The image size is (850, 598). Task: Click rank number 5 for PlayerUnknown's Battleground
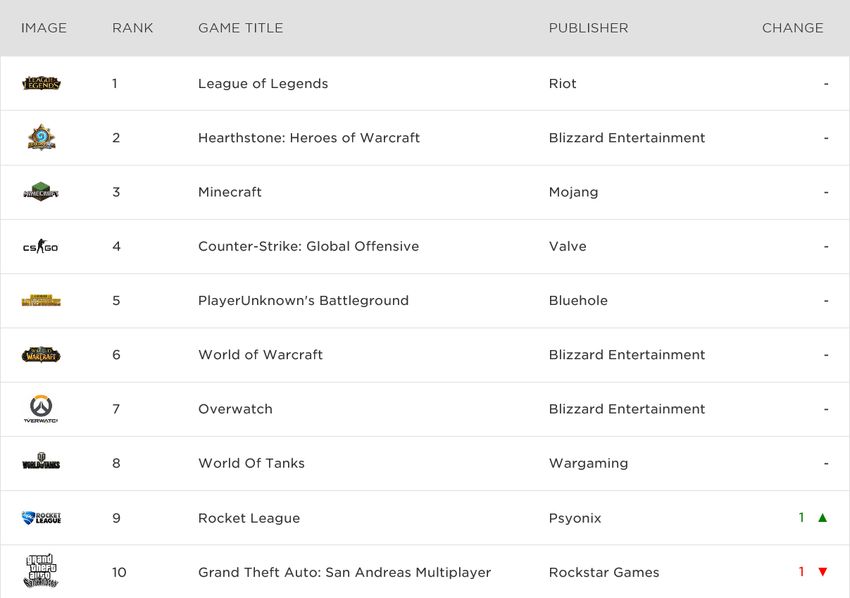pos(116,300)
